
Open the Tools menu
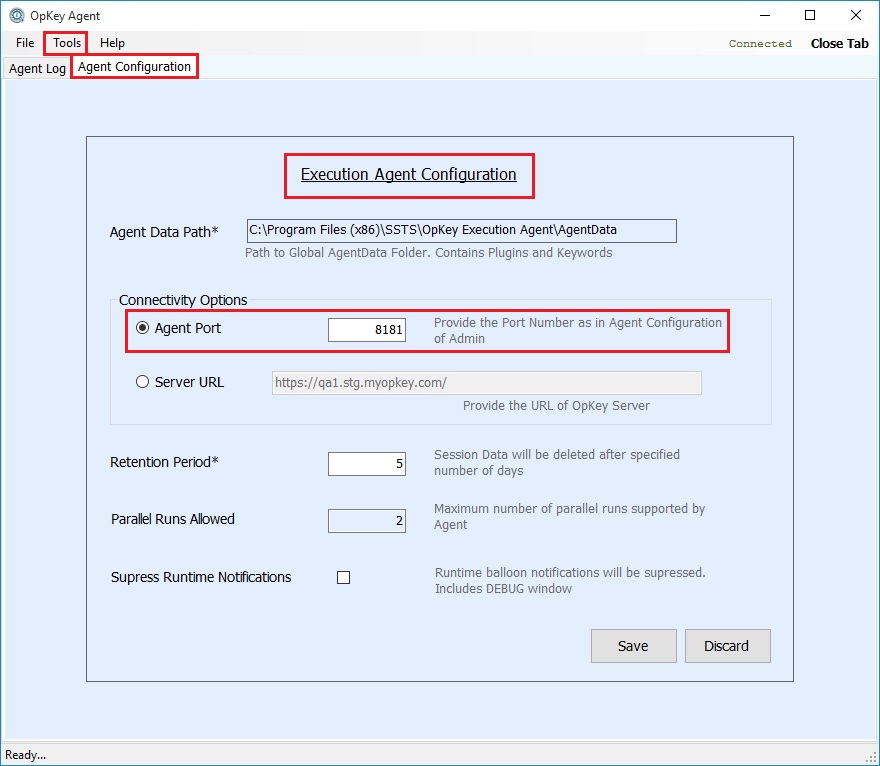click(x=67, y=43)
